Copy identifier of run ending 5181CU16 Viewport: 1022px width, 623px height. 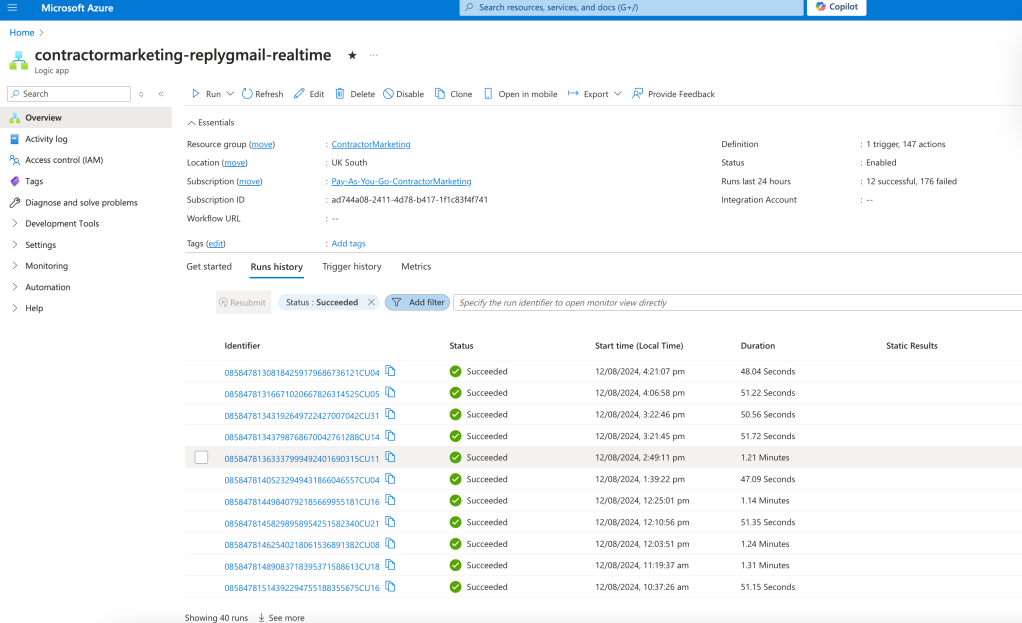point(390,500)
